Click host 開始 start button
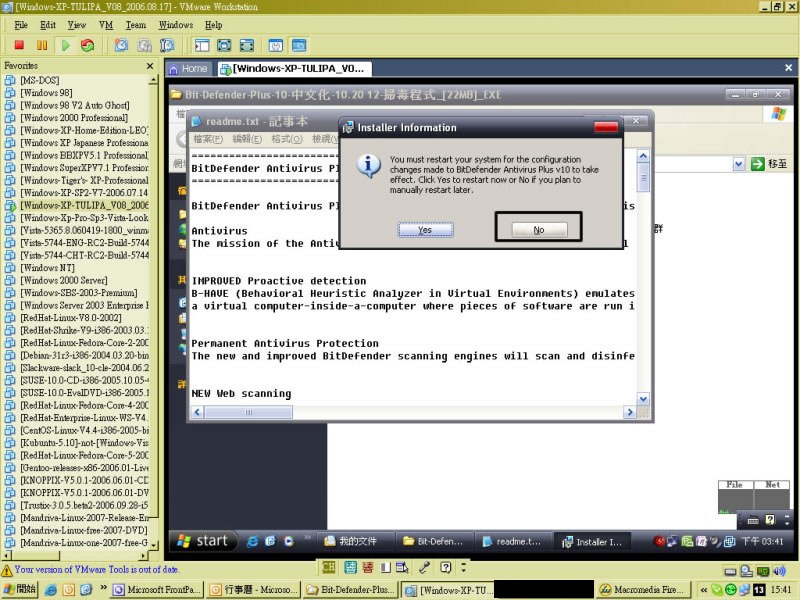Image resolution: width=800 pixels, height=600 pixels. 20,589
